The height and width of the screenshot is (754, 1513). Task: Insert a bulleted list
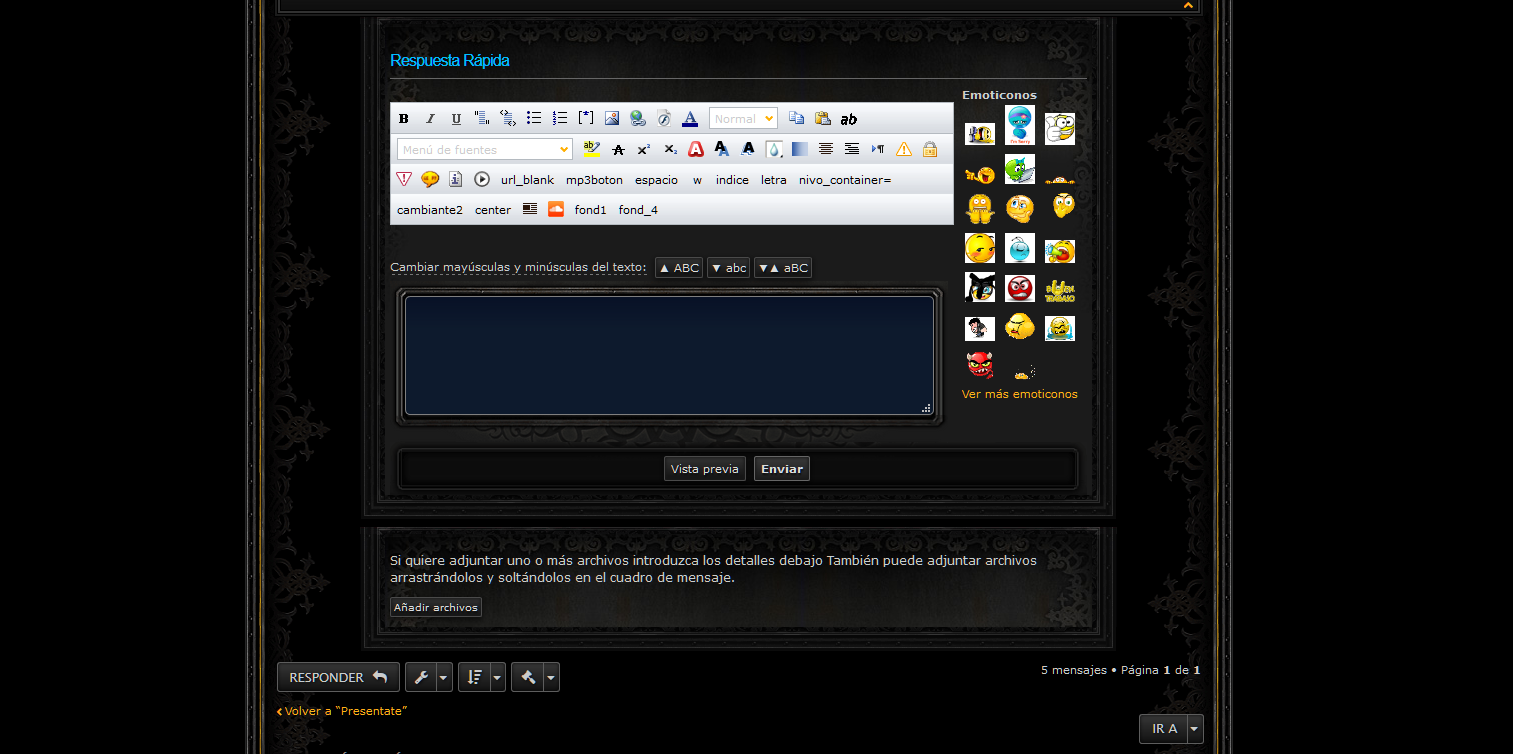click(x=534, y=119)
